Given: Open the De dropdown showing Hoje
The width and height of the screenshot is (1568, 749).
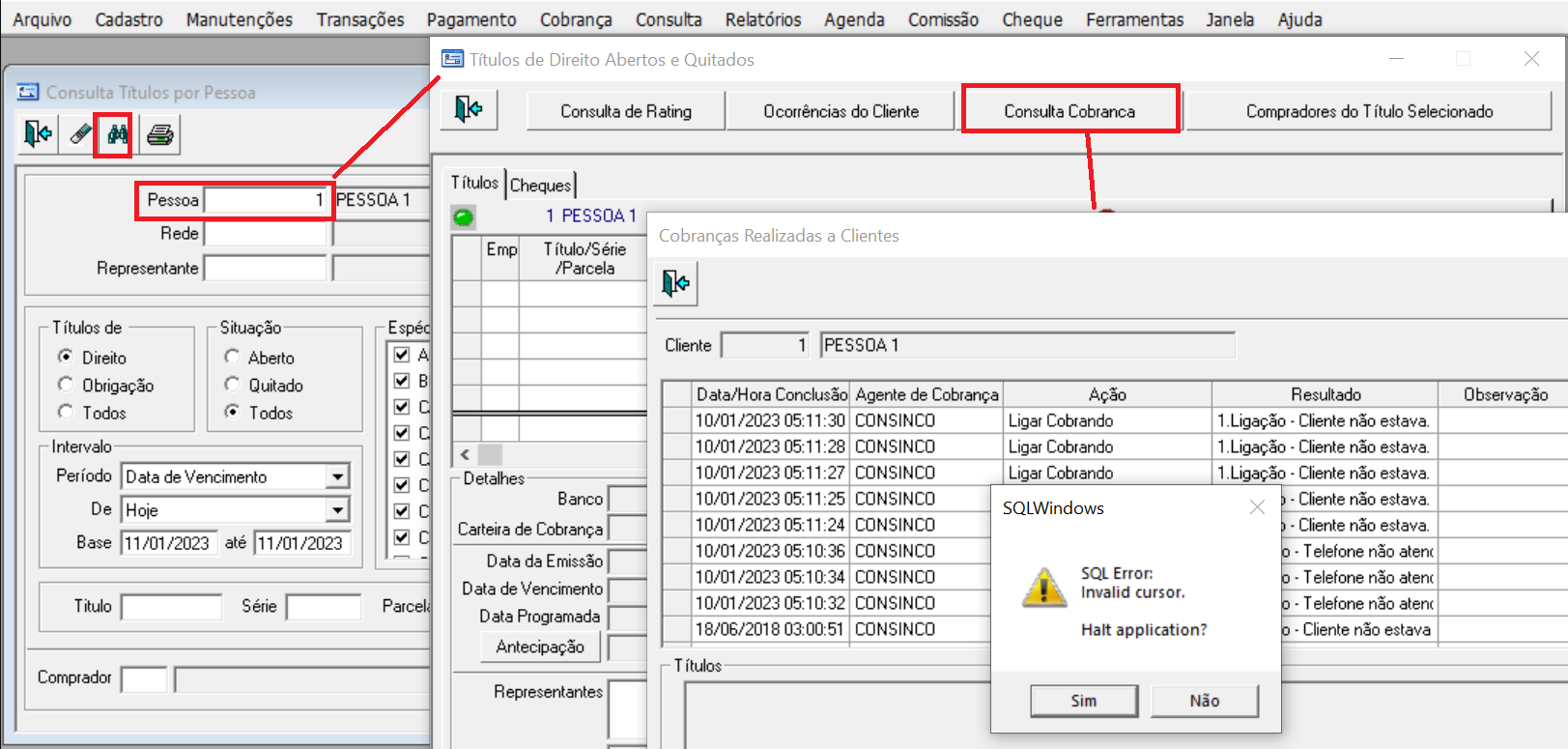Looking at the screenshot, I should point(337,510).
